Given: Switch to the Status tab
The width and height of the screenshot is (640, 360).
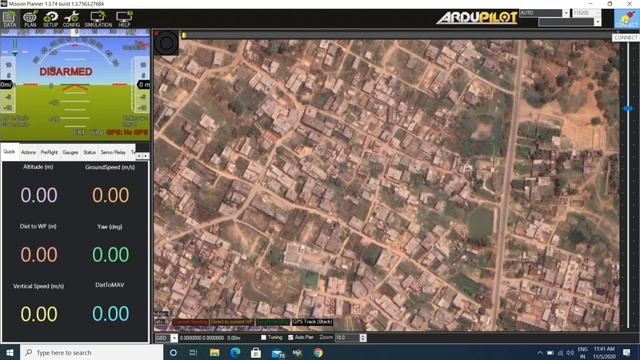Looking at the screenshot, I should click(89, 152).
